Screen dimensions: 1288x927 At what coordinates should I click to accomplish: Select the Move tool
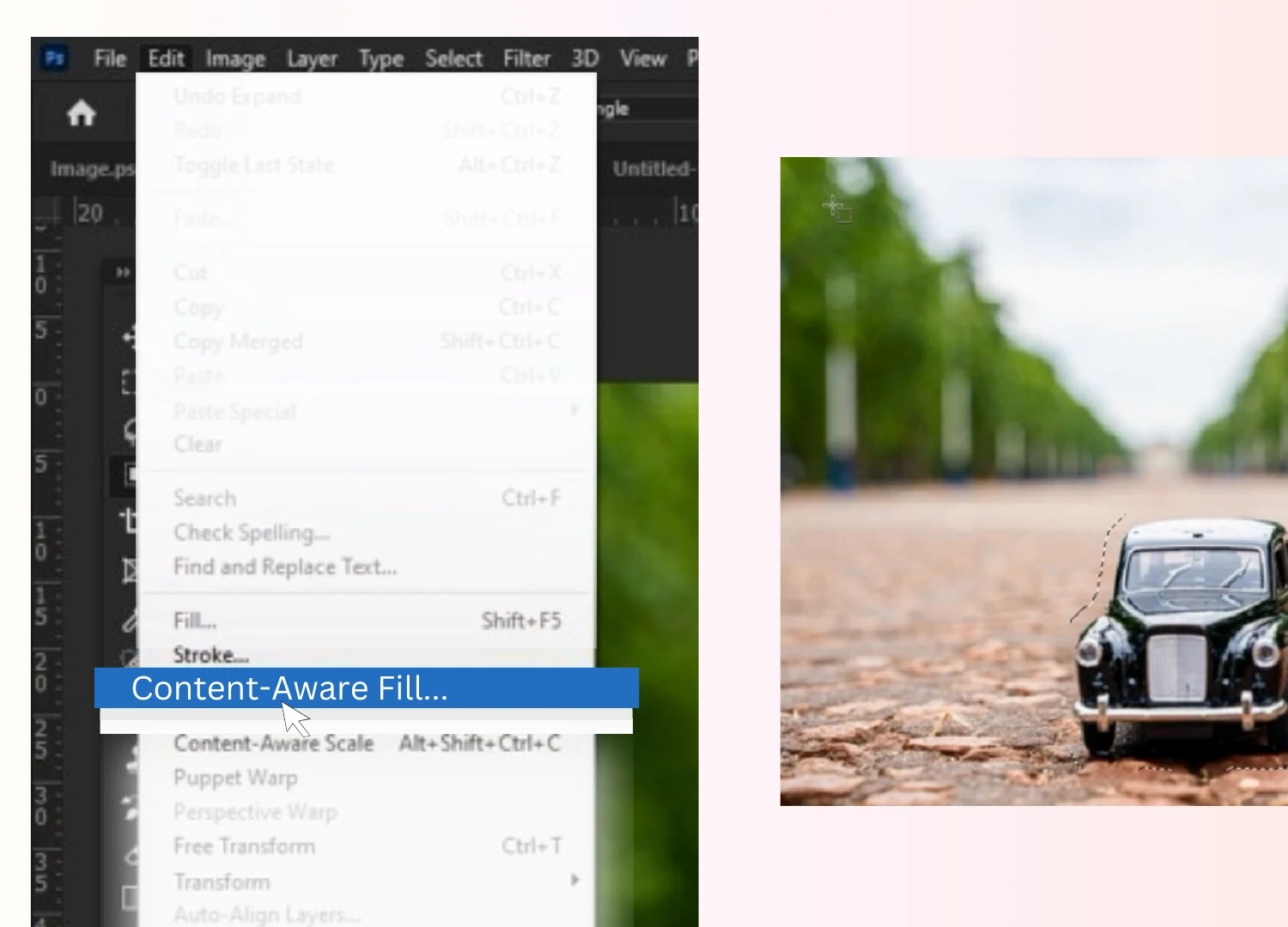pos(131,339)
